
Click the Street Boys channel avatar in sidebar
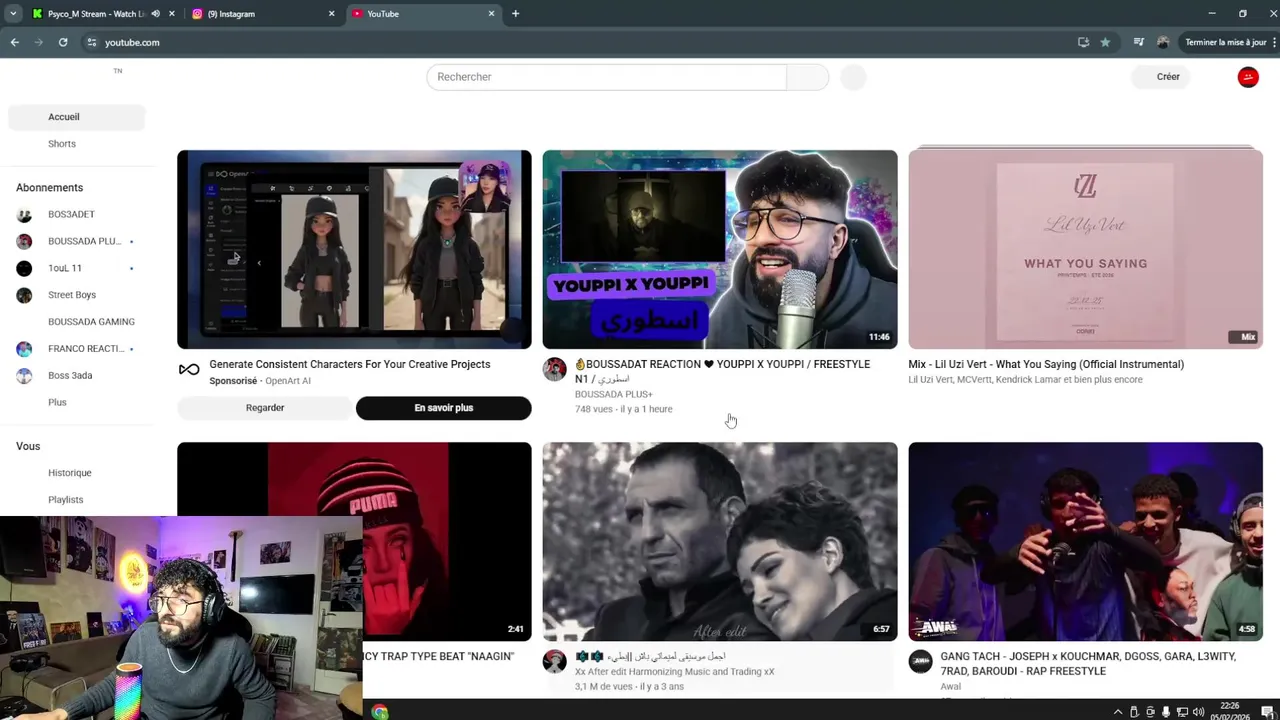click(x=24, y=295)
